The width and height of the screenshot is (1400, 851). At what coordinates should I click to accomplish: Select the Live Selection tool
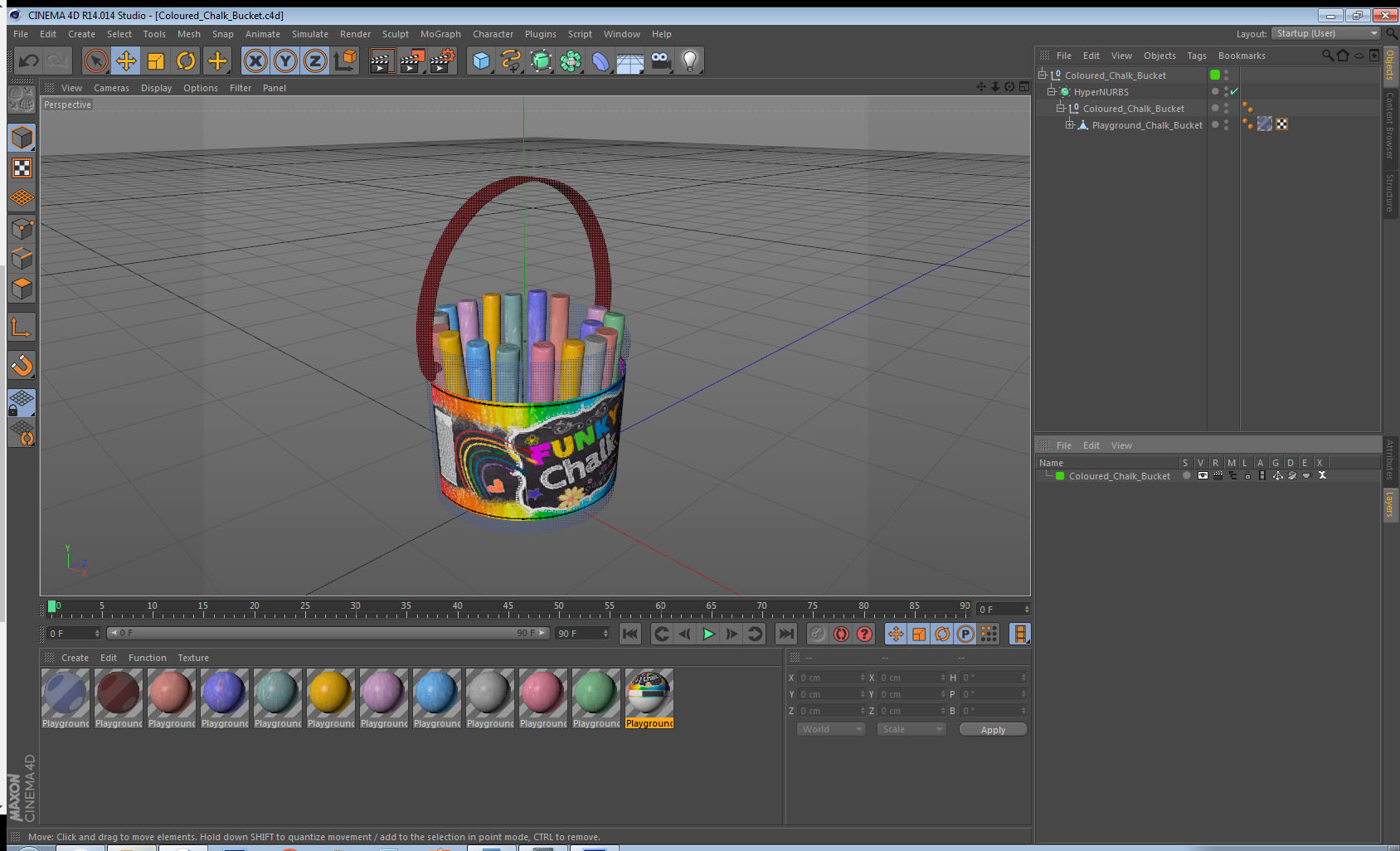point(96,61)
